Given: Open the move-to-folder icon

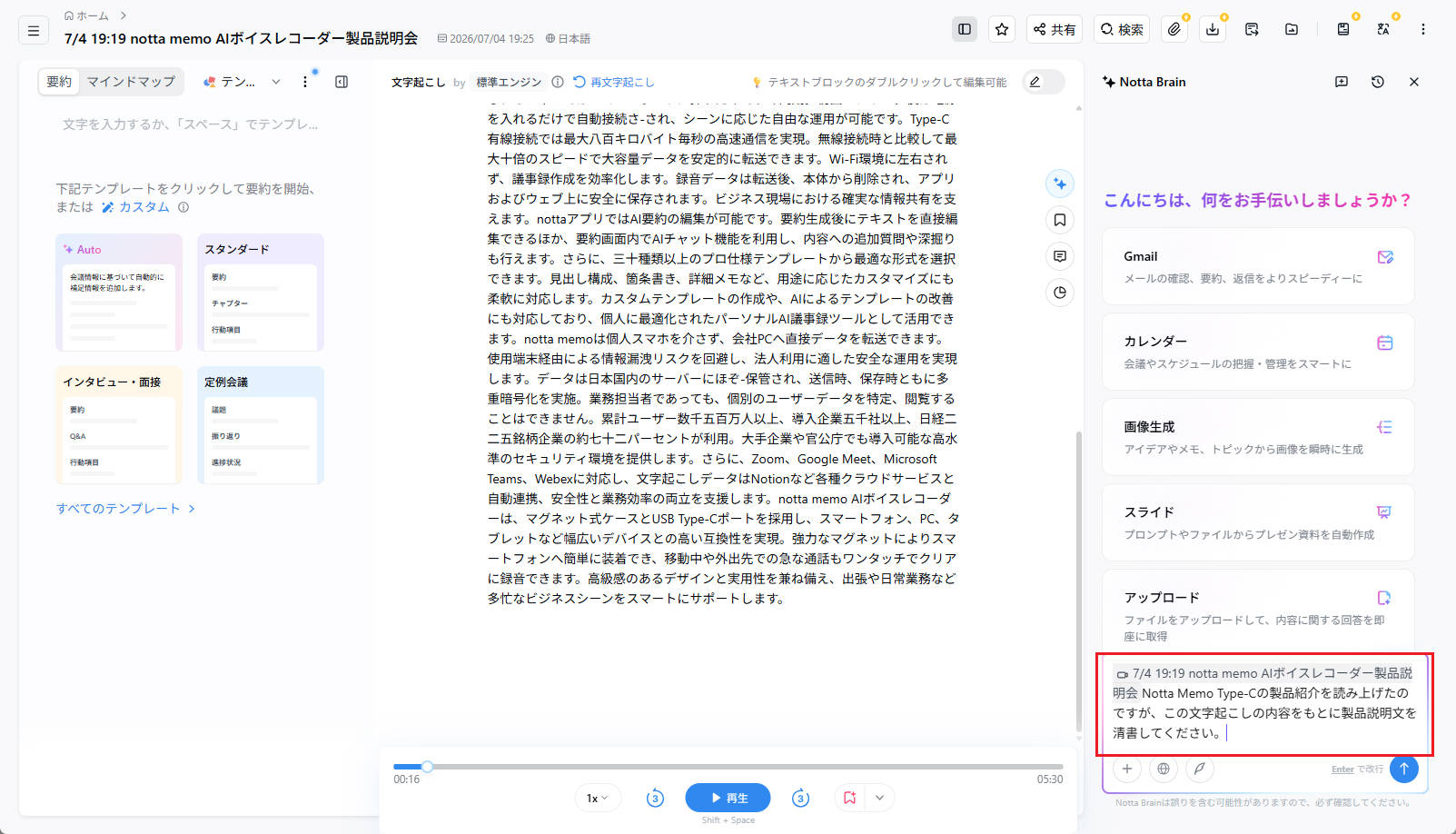Looking at the screenshot, I should (x=1292, y=29).
